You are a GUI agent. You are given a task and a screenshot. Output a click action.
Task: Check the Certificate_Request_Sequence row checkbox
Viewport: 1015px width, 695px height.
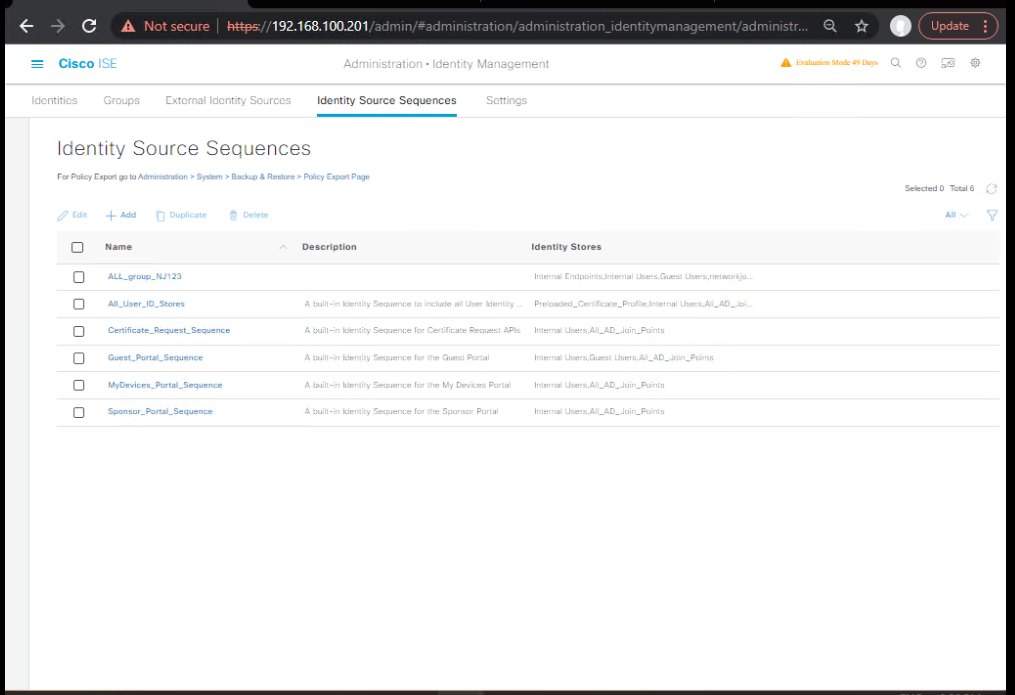click(x=78, y=331)
